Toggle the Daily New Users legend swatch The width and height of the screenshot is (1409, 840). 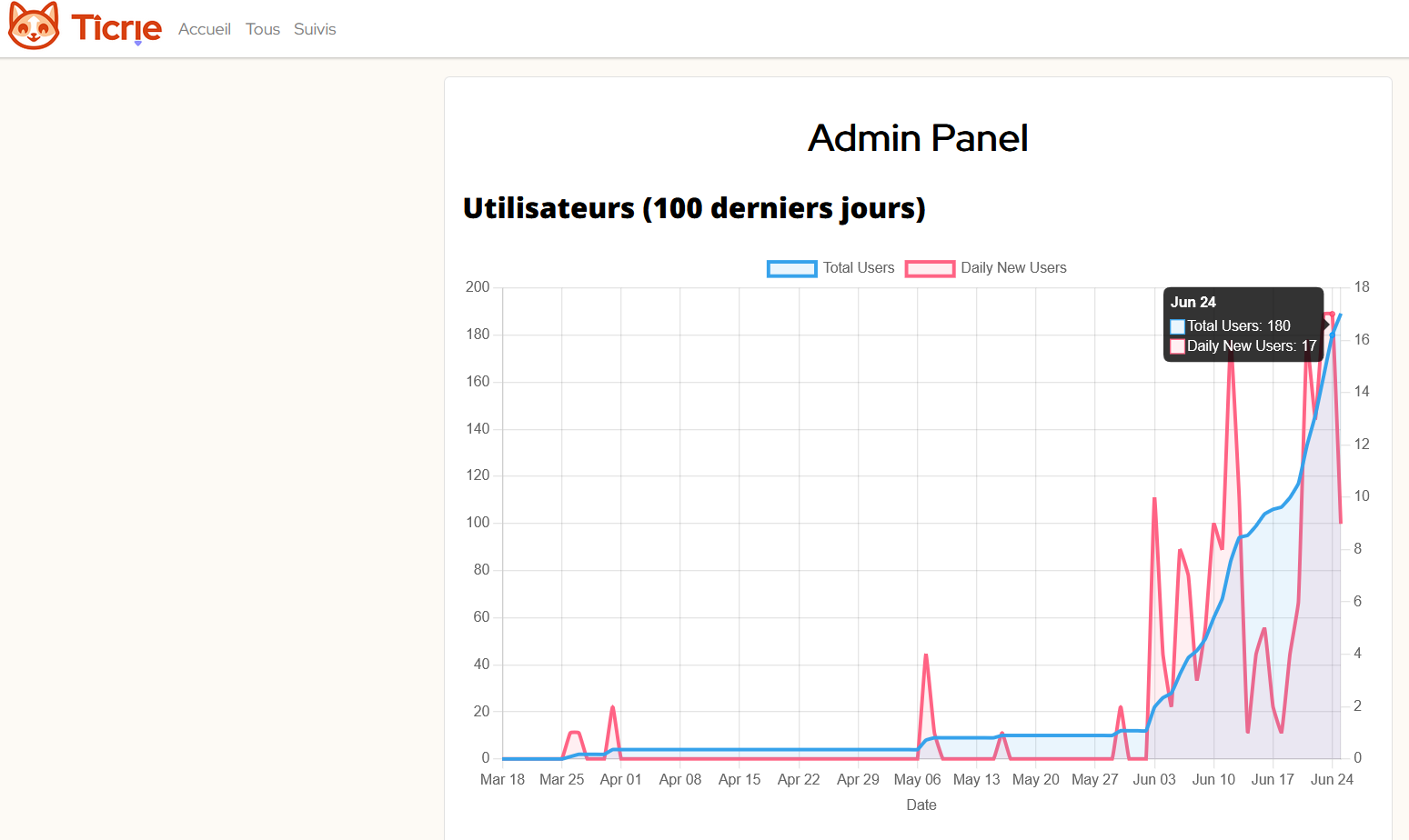930,268
